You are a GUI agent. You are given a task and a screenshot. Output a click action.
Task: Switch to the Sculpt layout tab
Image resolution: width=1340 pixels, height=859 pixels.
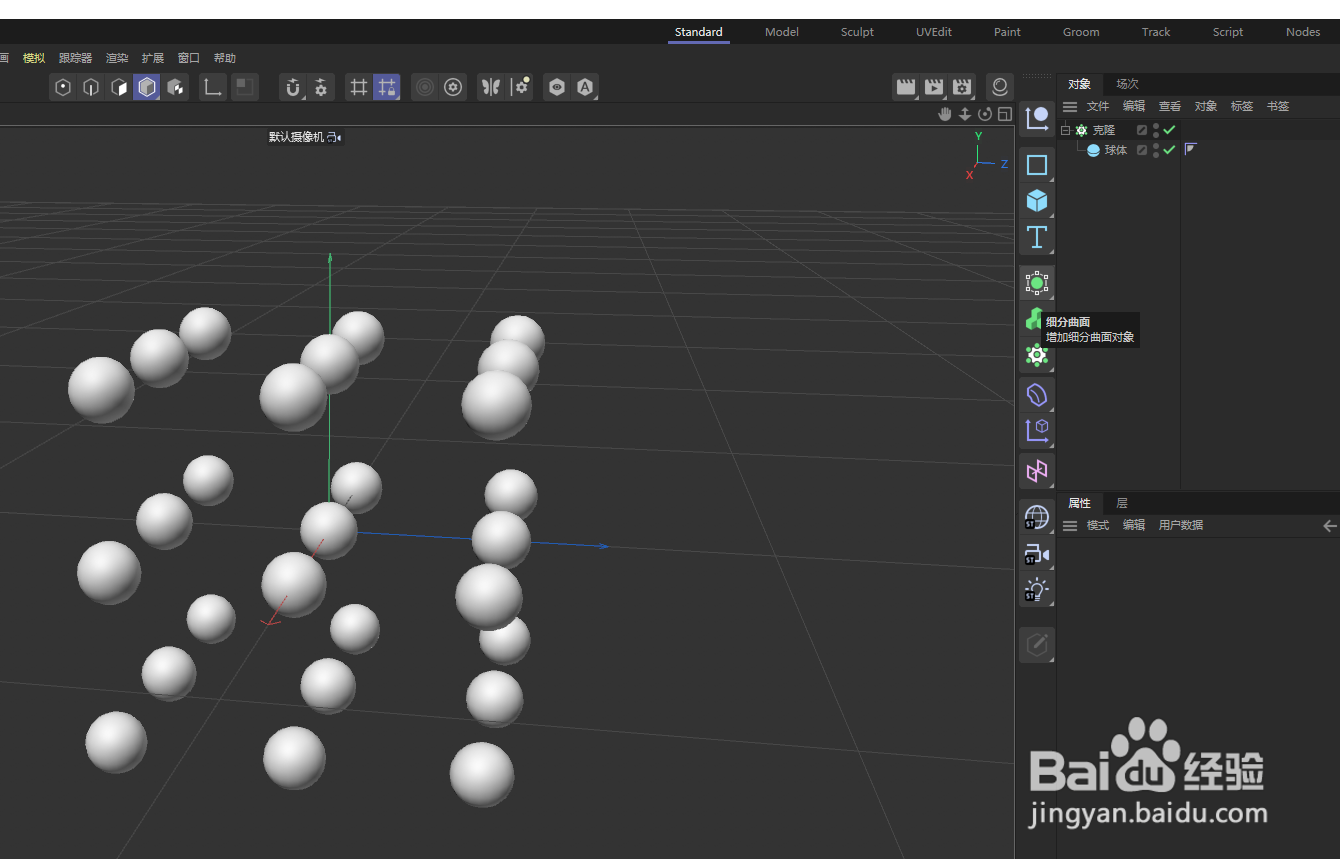pyautogui.click(x=857, y=31)
